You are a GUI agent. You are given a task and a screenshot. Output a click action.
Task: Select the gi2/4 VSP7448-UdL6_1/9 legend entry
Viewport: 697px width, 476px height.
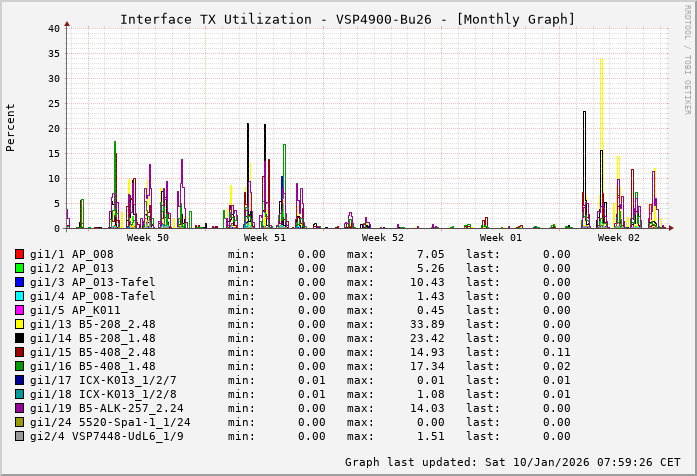(x=107, y=436)
